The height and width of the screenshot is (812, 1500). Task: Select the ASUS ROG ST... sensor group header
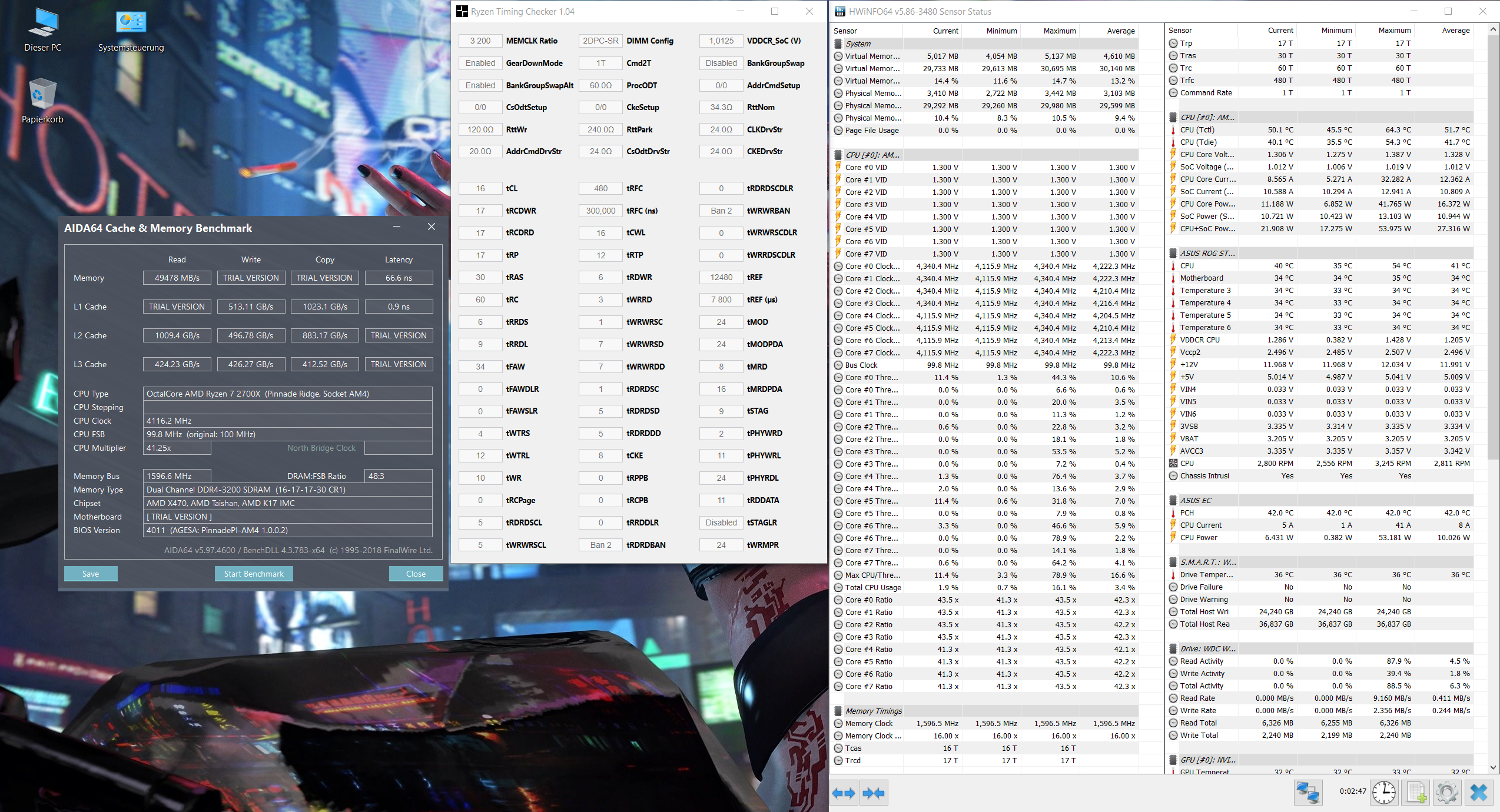coord(1207,253)
